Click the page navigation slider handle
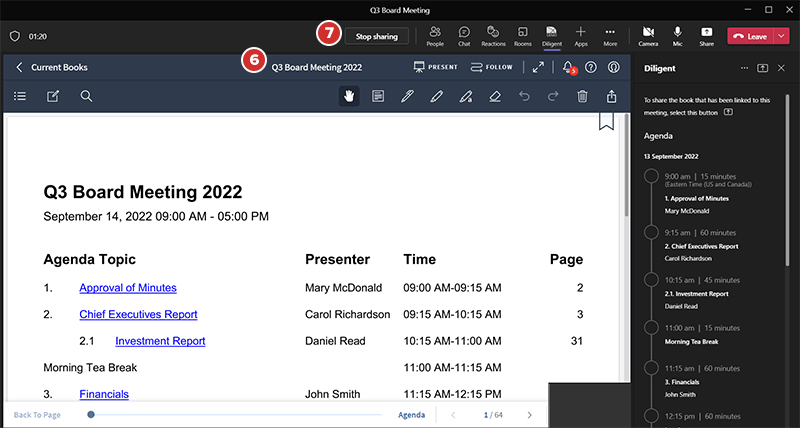Screen dimensions: 800x428 coord(91,414)
